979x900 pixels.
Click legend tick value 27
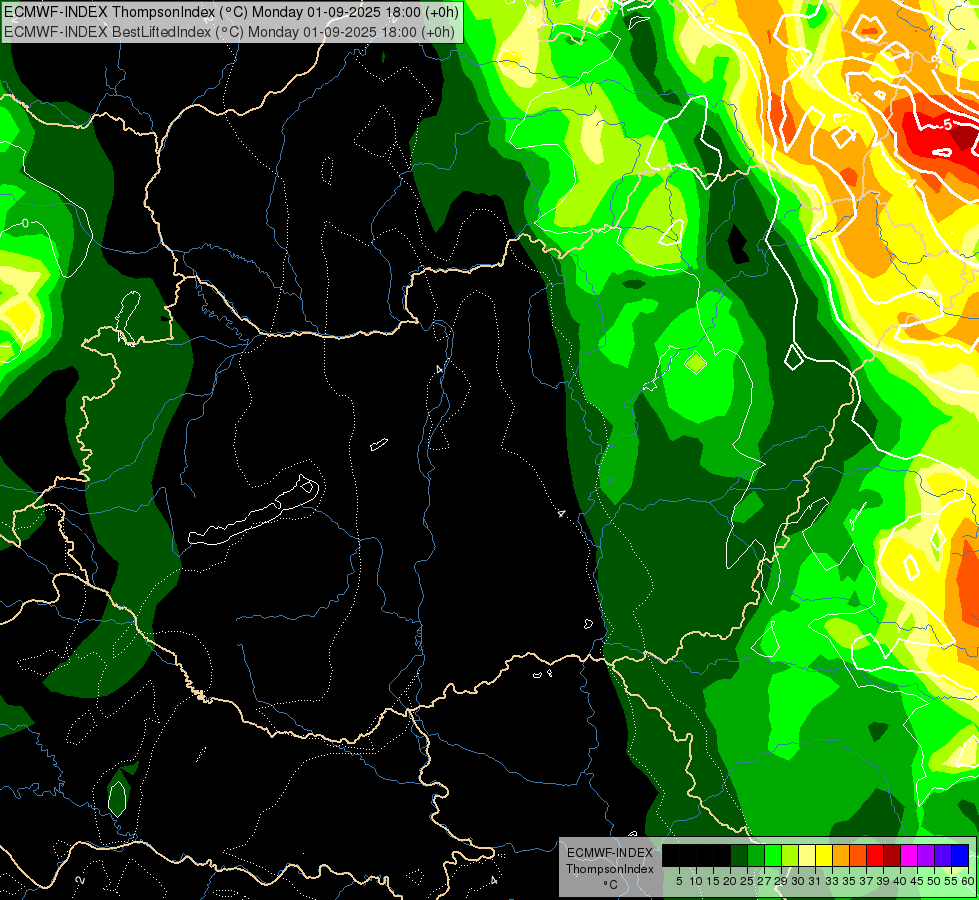765,881
